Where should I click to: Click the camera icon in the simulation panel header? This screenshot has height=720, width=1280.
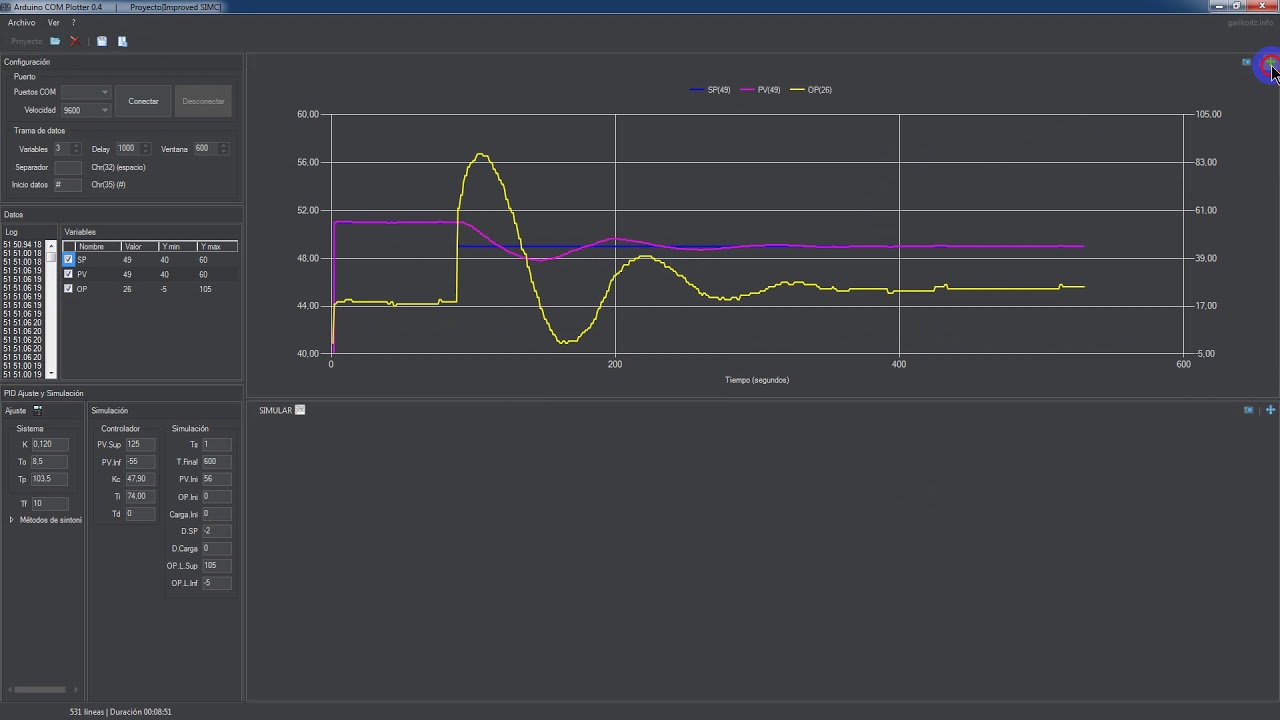click(x=1248, y=410)
